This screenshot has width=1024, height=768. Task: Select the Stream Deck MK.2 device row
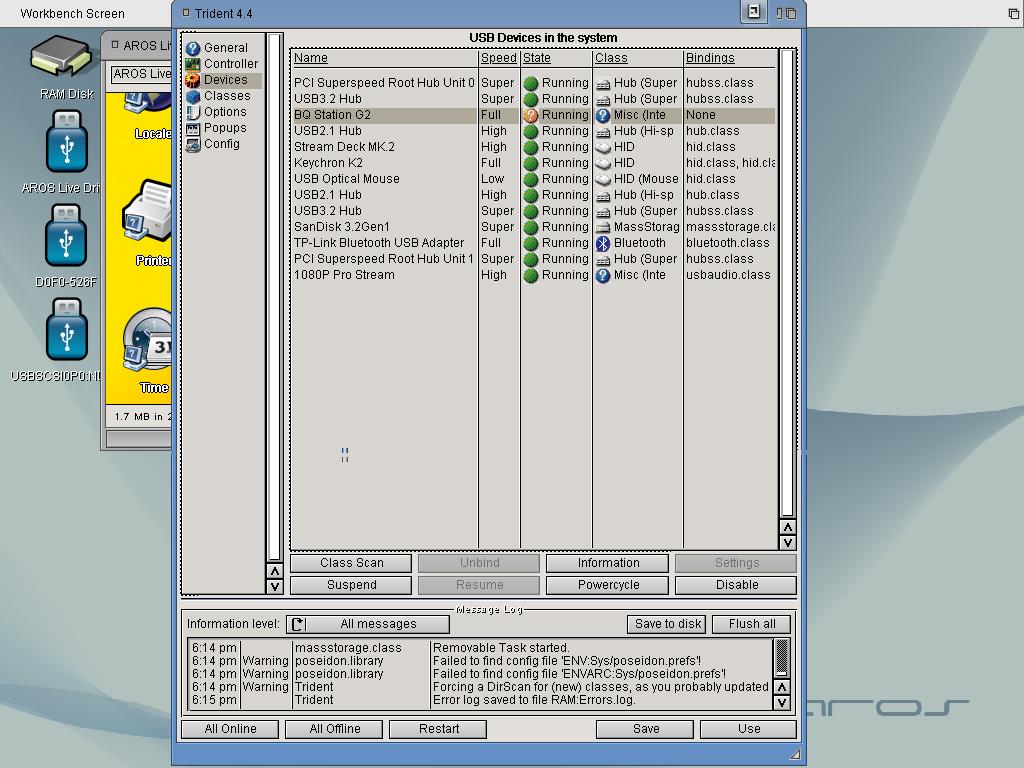(533, 147)
